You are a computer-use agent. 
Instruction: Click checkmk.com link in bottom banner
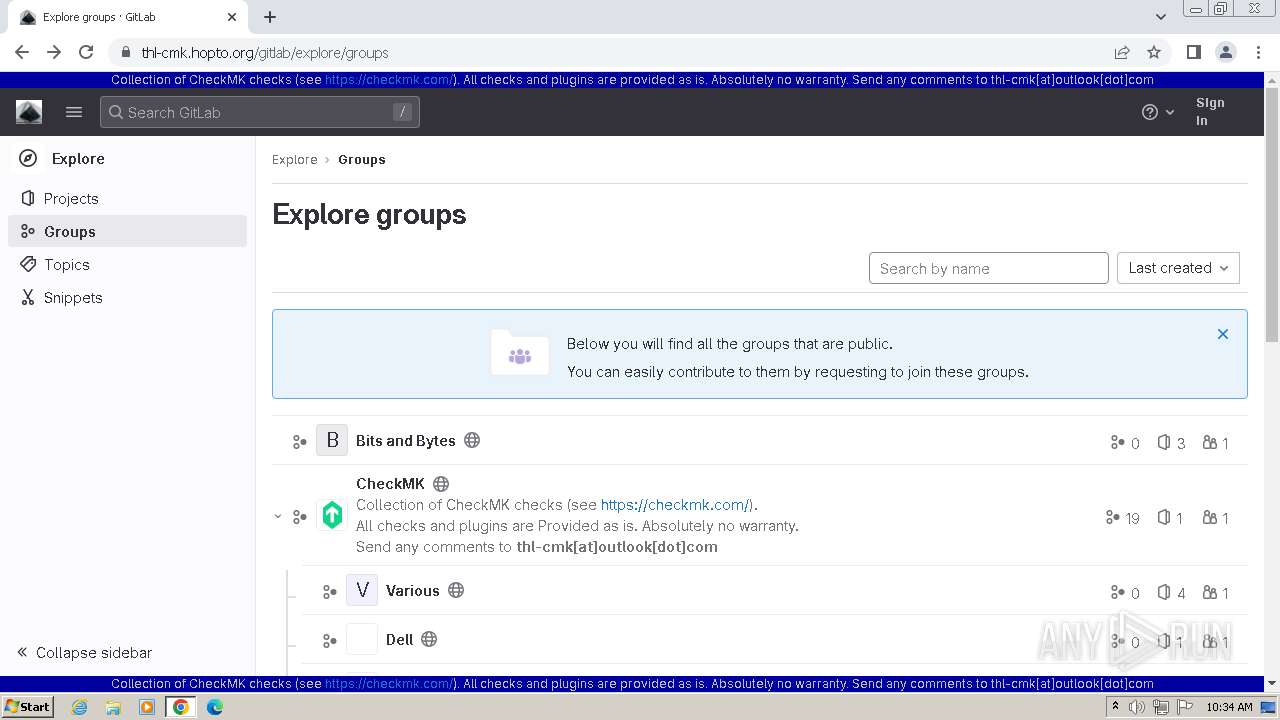pos(389,684)
